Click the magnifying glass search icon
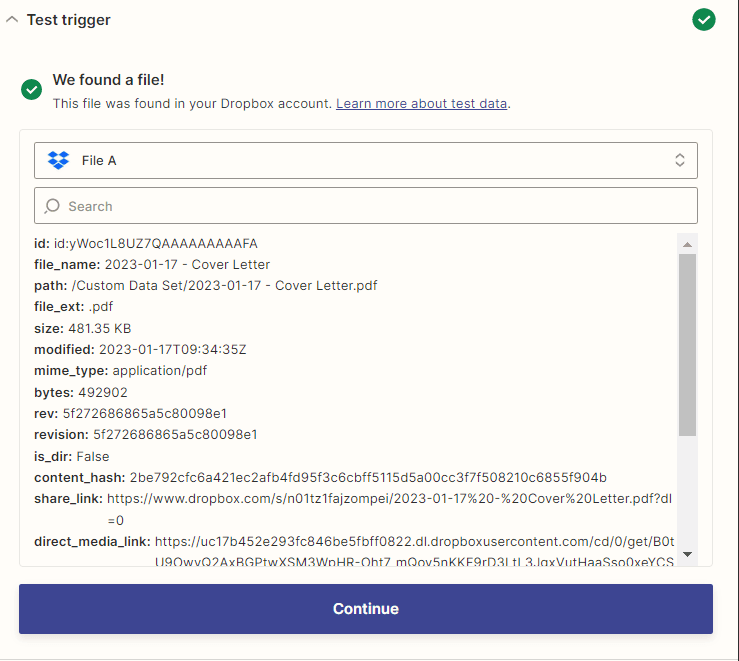This screenshot has width=739, height=661. coord(53,206)
